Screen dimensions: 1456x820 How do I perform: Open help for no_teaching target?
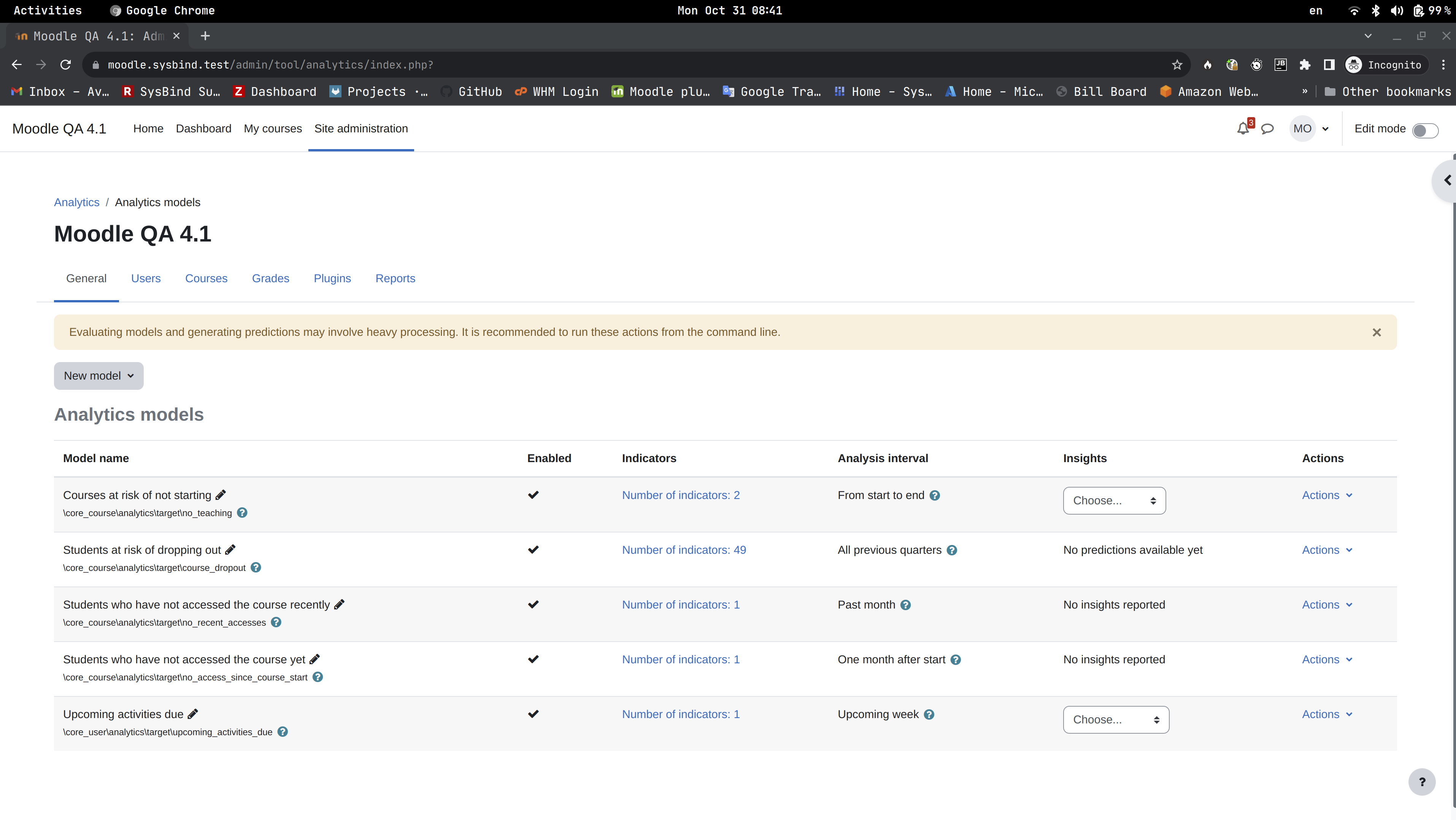tap(242, 513)
